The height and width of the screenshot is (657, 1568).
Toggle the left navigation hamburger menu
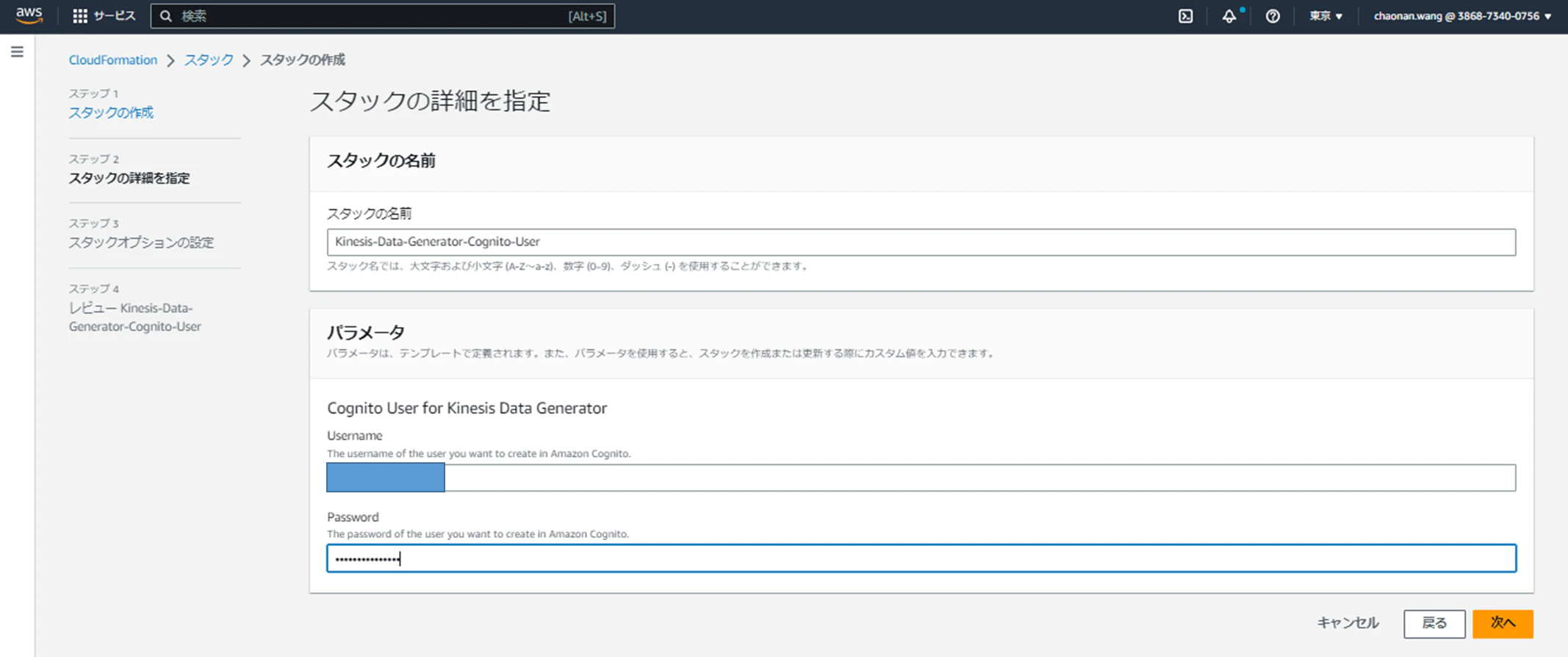click(17, 52)
